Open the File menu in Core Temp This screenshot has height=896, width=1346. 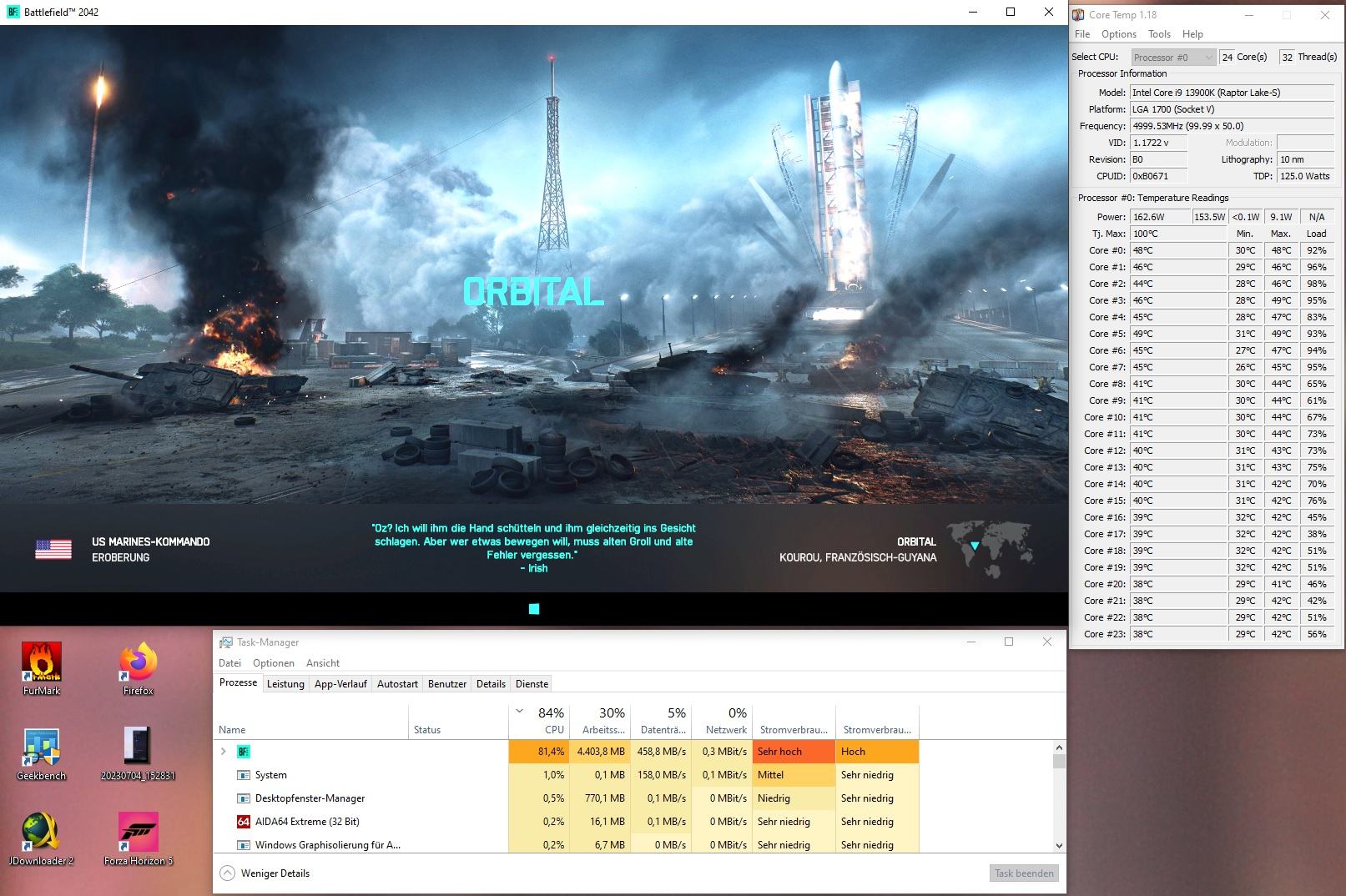(1082, 34)
